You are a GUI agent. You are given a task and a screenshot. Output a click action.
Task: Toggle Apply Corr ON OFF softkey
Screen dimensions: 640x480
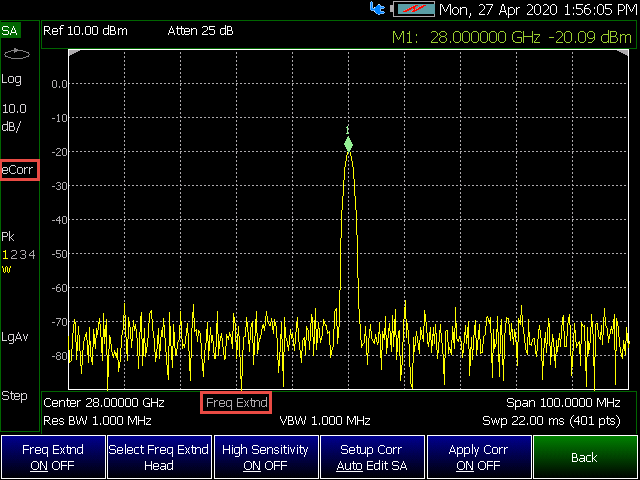click(x=478, y=457)
